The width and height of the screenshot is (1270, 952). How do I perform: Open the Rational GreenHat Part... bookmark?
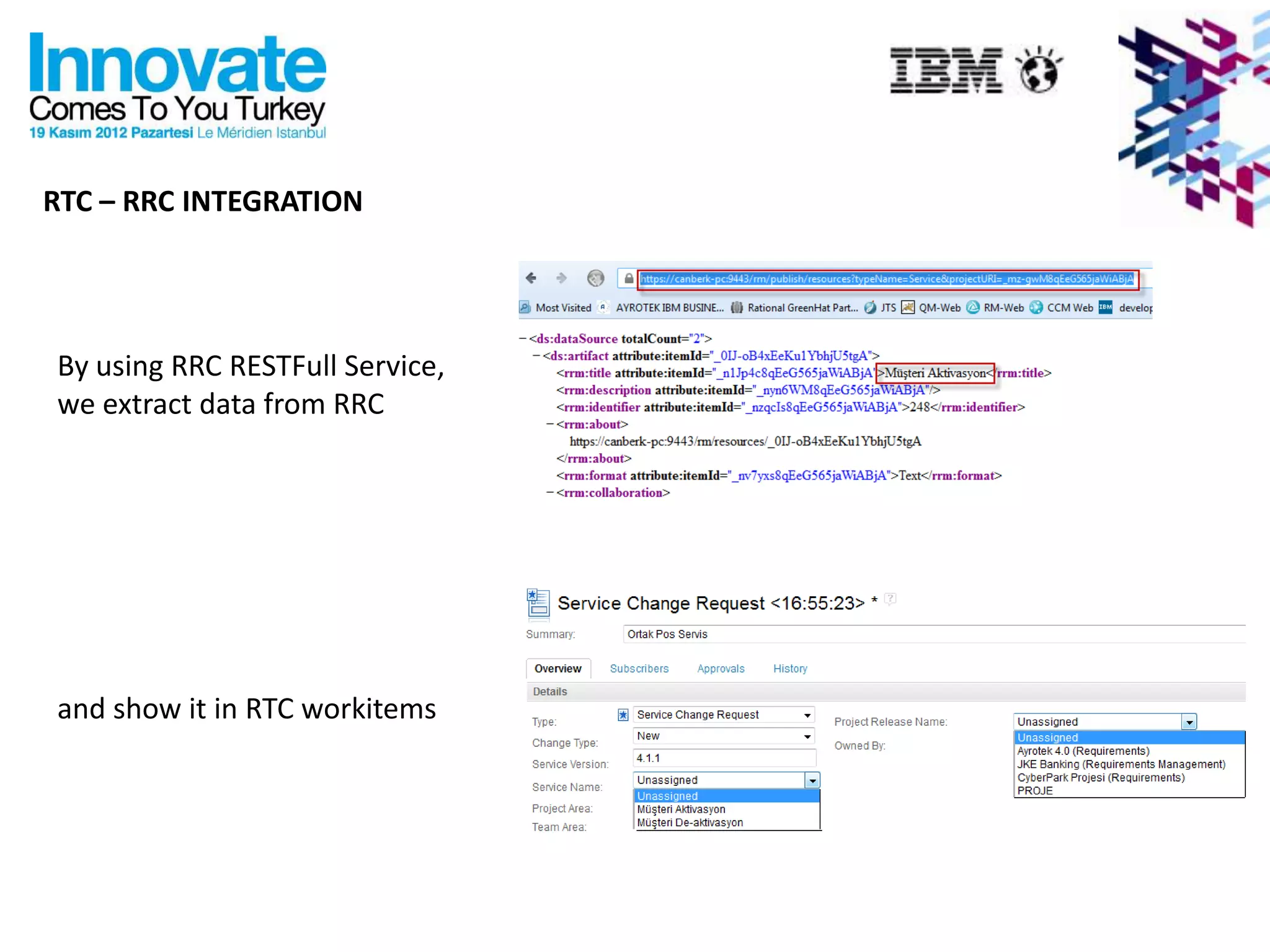point(794,307)
